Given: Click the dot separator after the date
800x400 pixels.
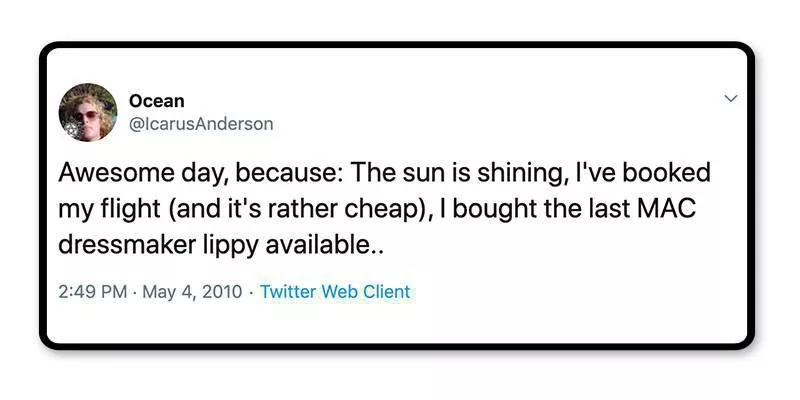Looking at the screenshot, I should pyautogui.click(x=249, y=292).
